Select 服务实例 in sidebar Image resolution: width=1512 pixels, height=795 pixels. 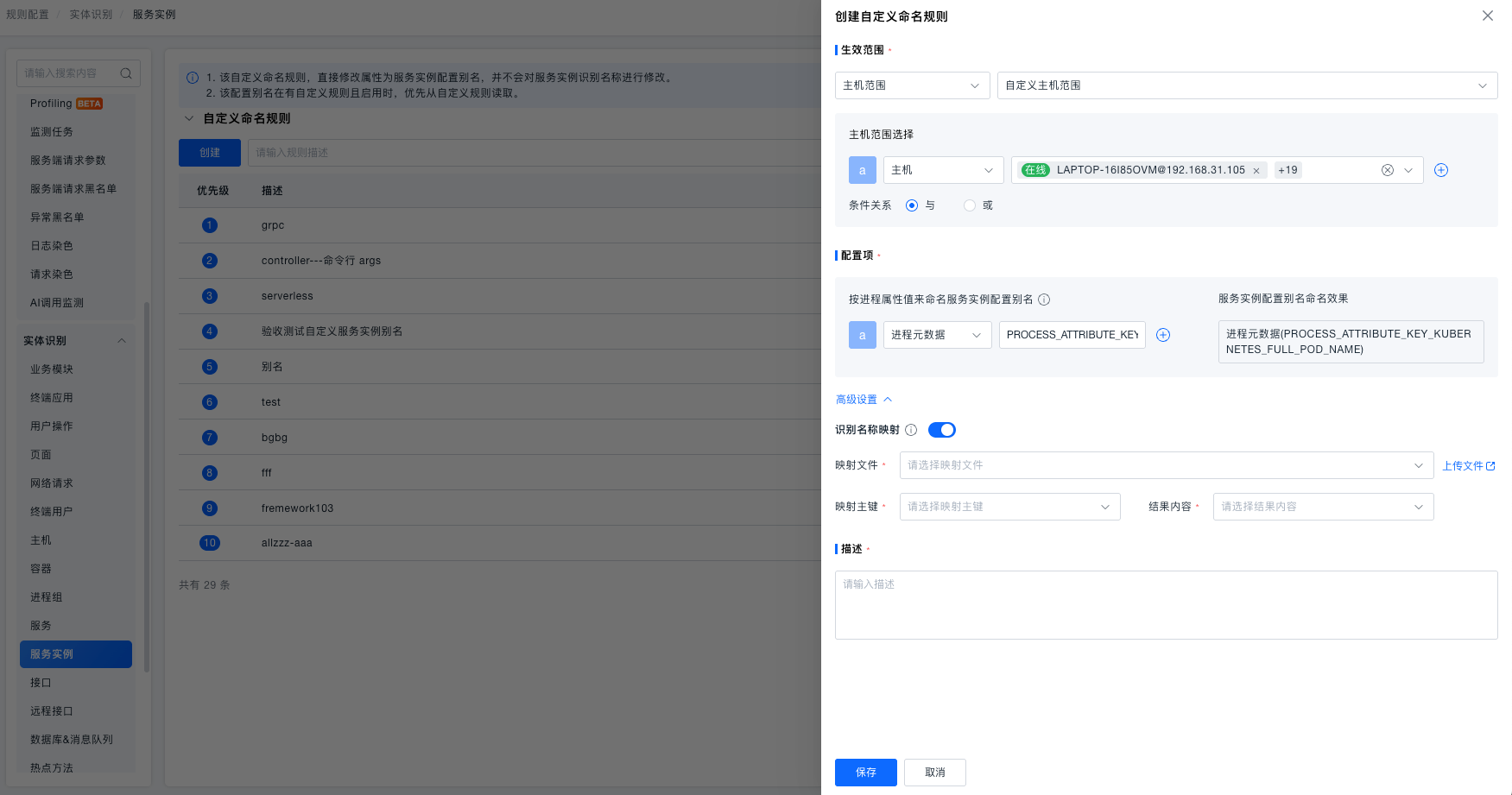coord(76,654)
